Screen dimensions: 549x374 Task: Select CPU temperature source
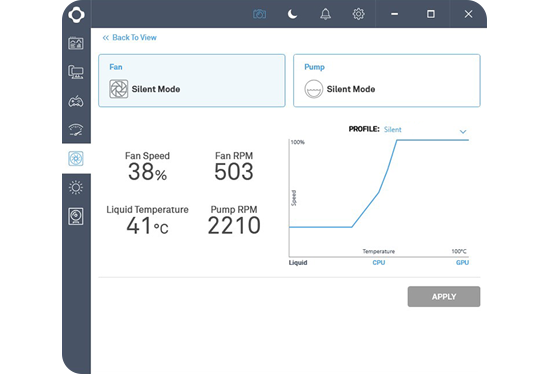379,263
